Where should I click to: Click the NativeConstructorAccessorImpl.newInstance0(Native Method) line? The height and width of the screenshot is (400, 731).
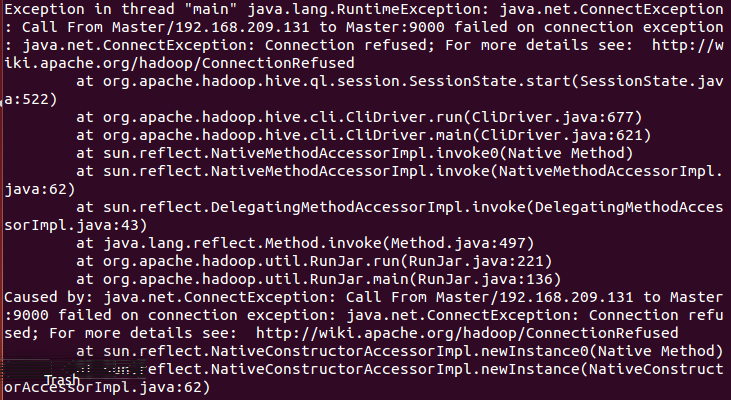[x=398, y=351]
